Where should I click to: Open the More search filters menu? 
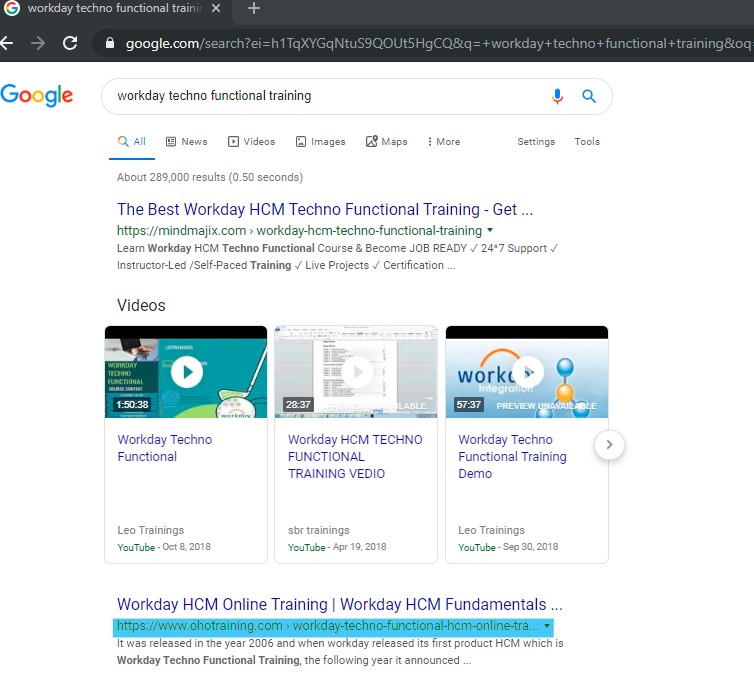[x=443, y=142]
